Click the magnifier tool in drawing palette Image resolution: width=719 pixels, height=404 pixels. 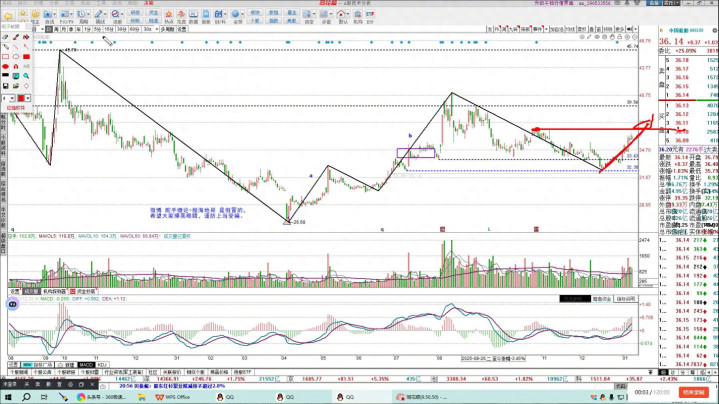[26, 76]
